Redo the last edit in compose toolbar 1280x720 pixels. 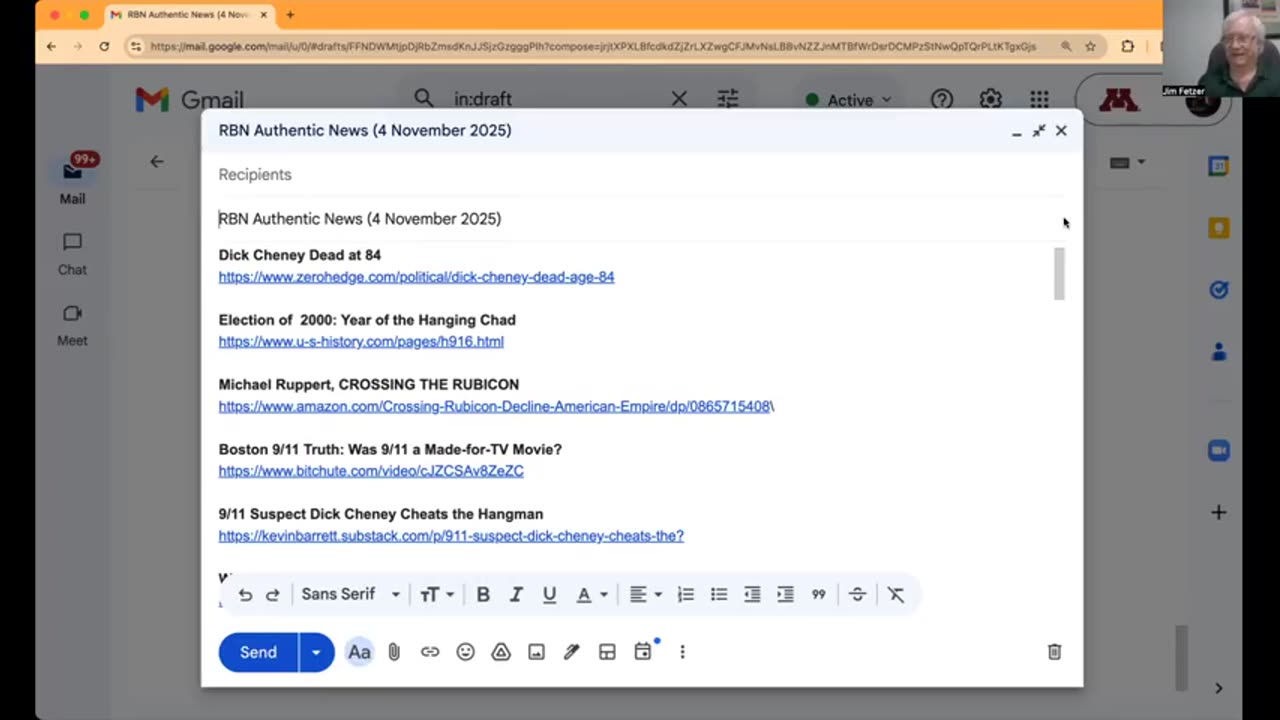[x=272, y=594]
